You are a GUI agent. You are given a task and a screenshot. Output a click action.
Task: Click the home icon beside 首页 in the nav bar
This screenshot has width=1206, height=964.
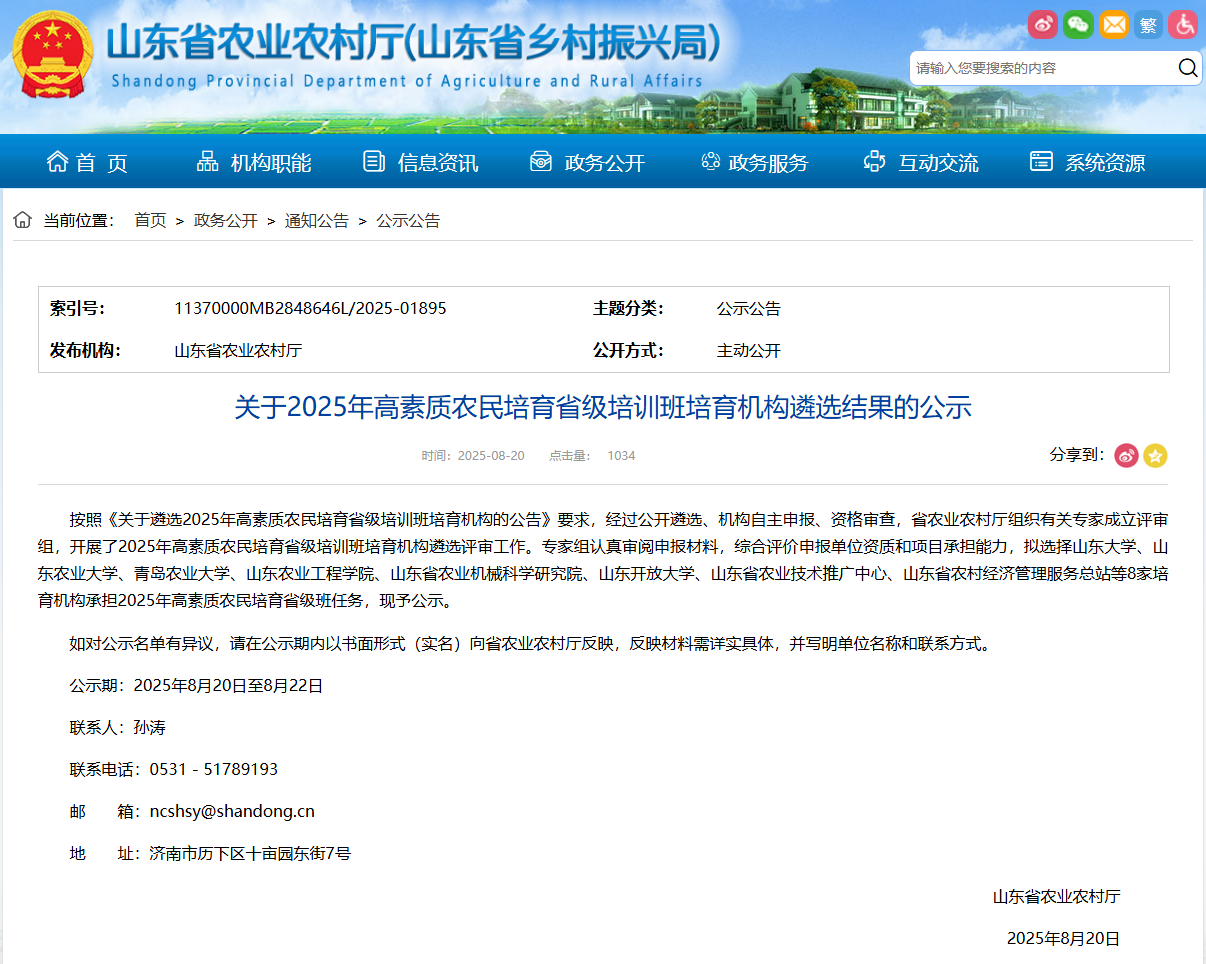pos(57,161)
